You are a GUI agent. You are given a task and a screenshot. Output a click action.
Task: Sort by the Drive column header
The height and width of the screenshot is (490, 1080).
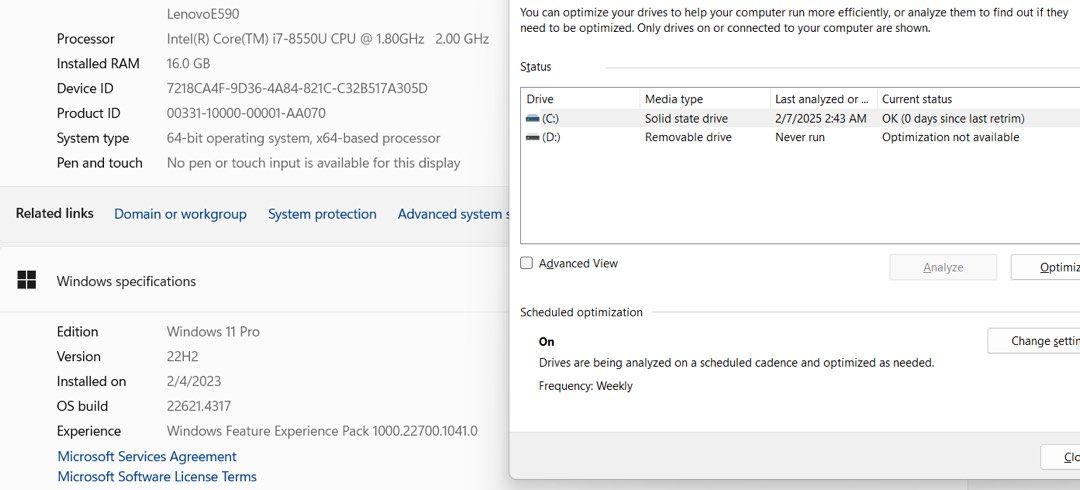click(x=581, y=99)
